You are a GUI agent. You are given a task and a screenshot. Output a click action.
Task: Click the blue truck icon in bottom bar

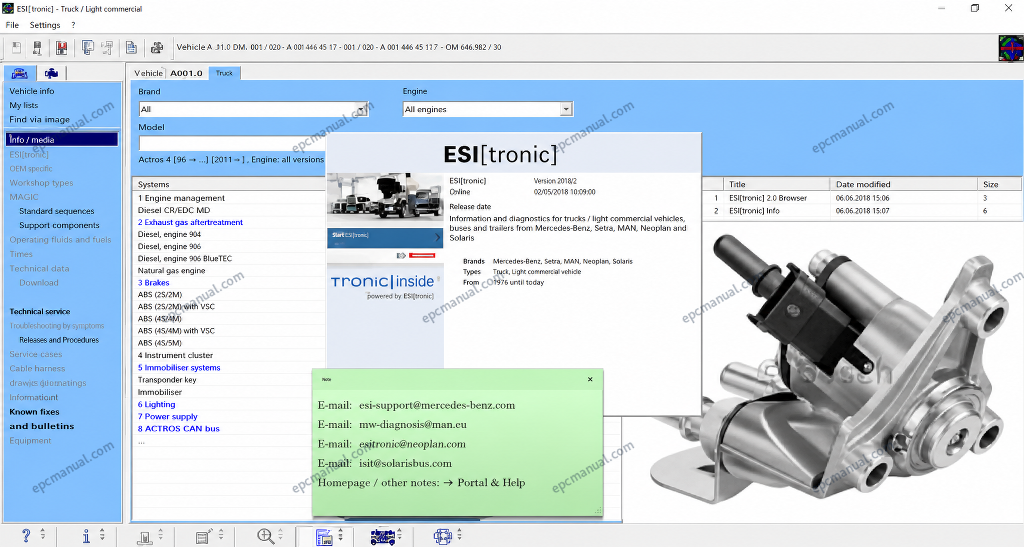[x=383, y=537]
